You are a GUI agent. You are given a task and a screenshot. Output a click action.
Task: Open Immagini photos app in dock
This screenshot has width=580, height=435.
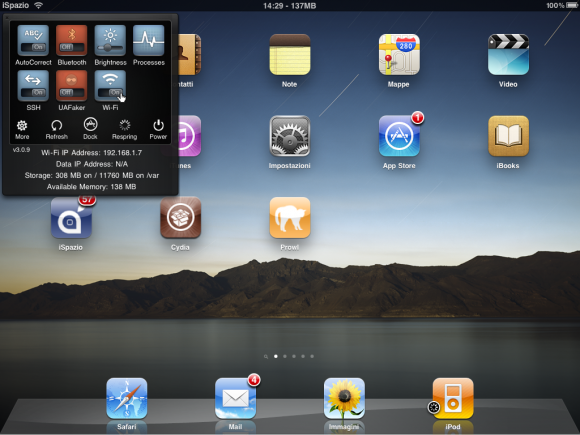(x=344, y=398)
